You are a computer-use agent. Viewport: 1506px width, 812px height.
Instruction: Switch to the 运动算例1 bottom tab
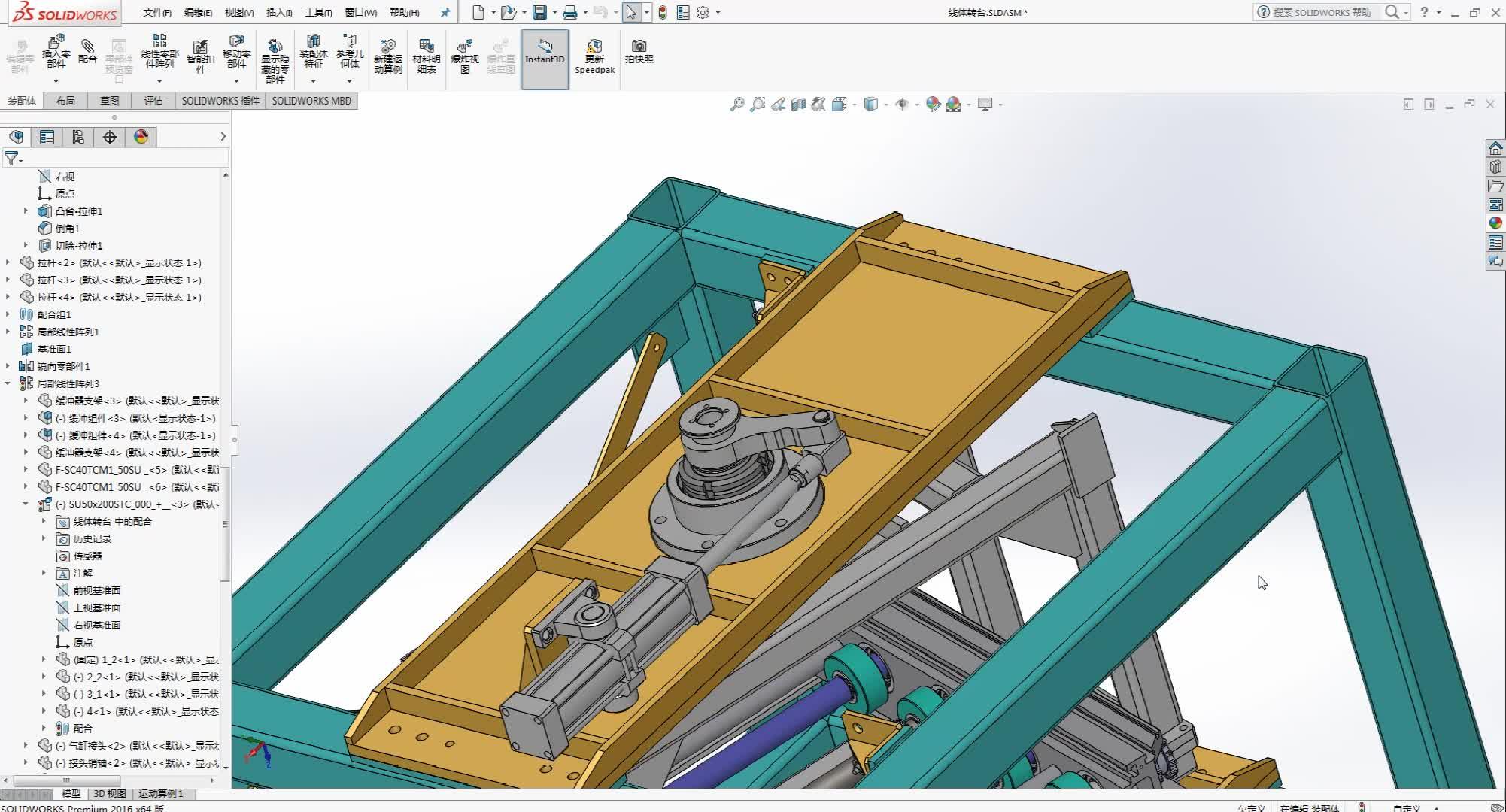click(160, 793)
